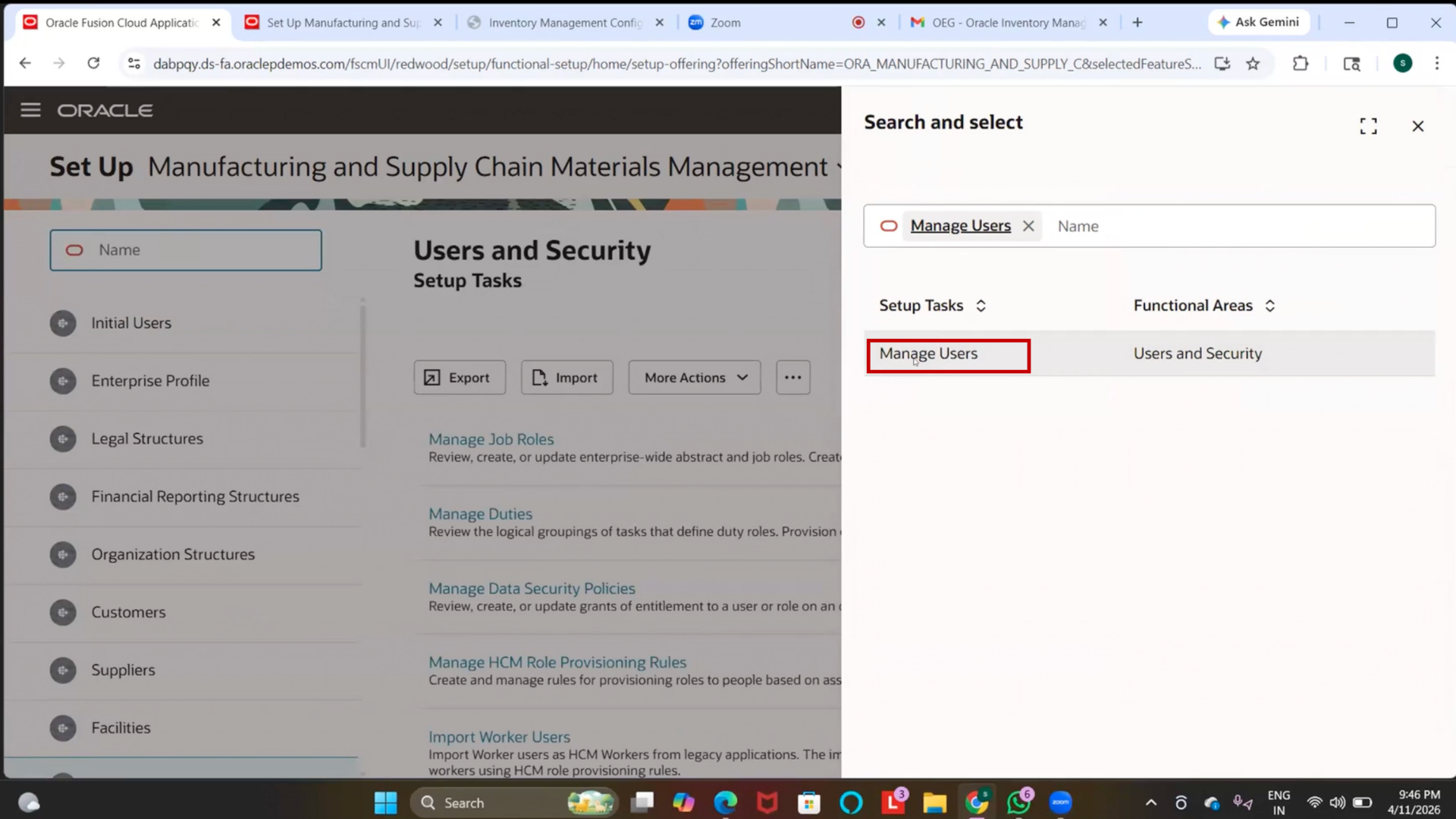Open the offering title dropdown arrow
The image size is (1456, 819).
click(x=838, y=167)
